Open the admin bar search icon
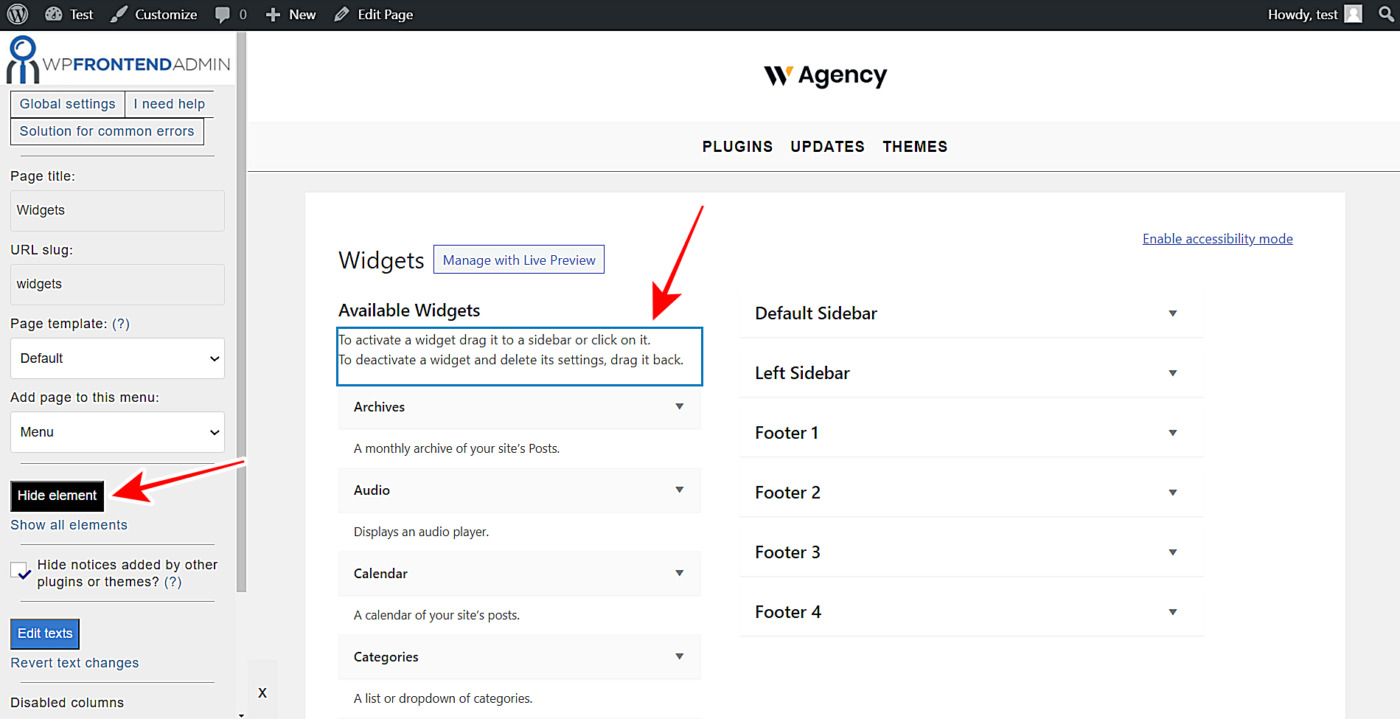Image resolution: width=1400 pixels, height=719 pixels. 1386,14
